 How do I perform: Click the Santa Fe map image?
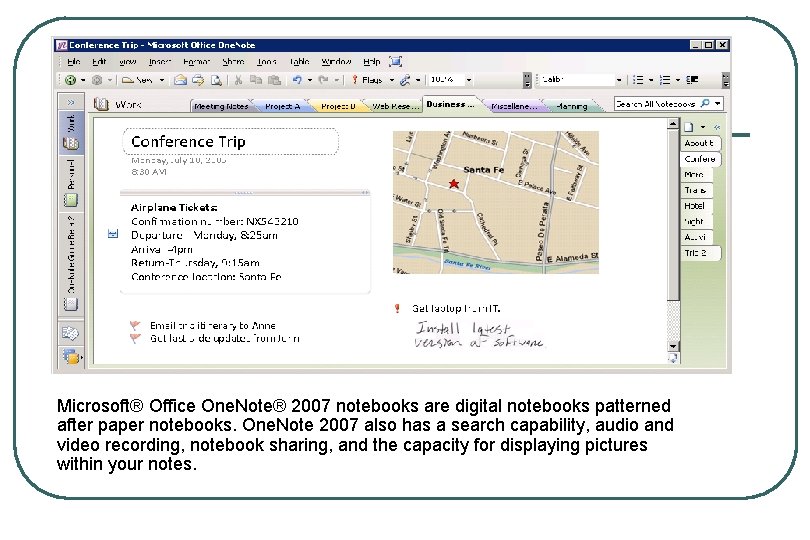(x=495, y=202)
